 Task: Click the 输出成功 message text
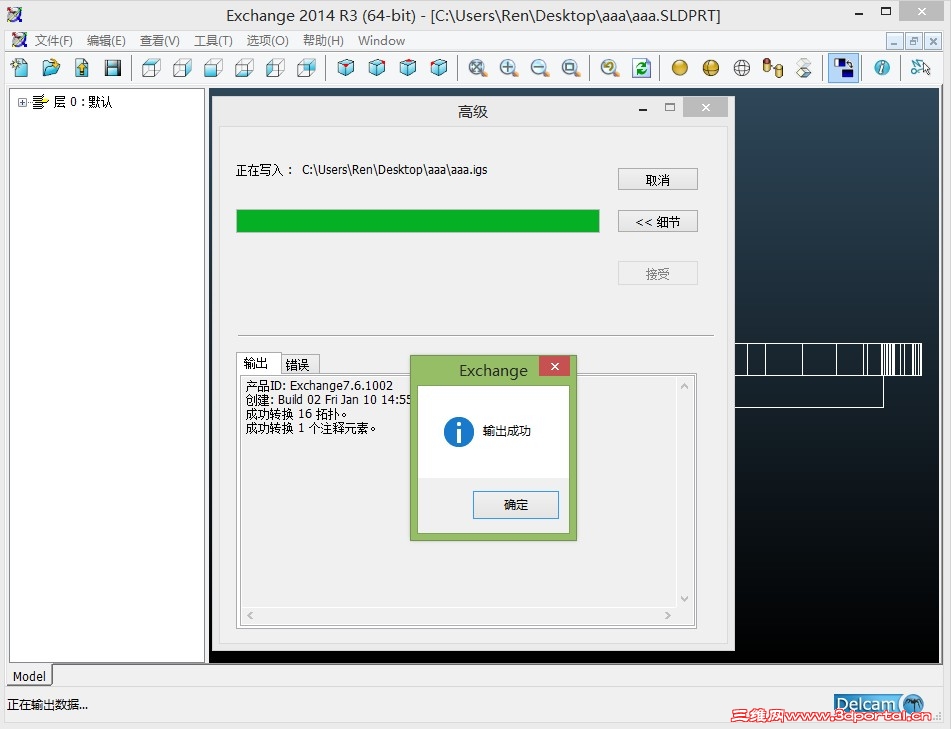click(506, 431)
